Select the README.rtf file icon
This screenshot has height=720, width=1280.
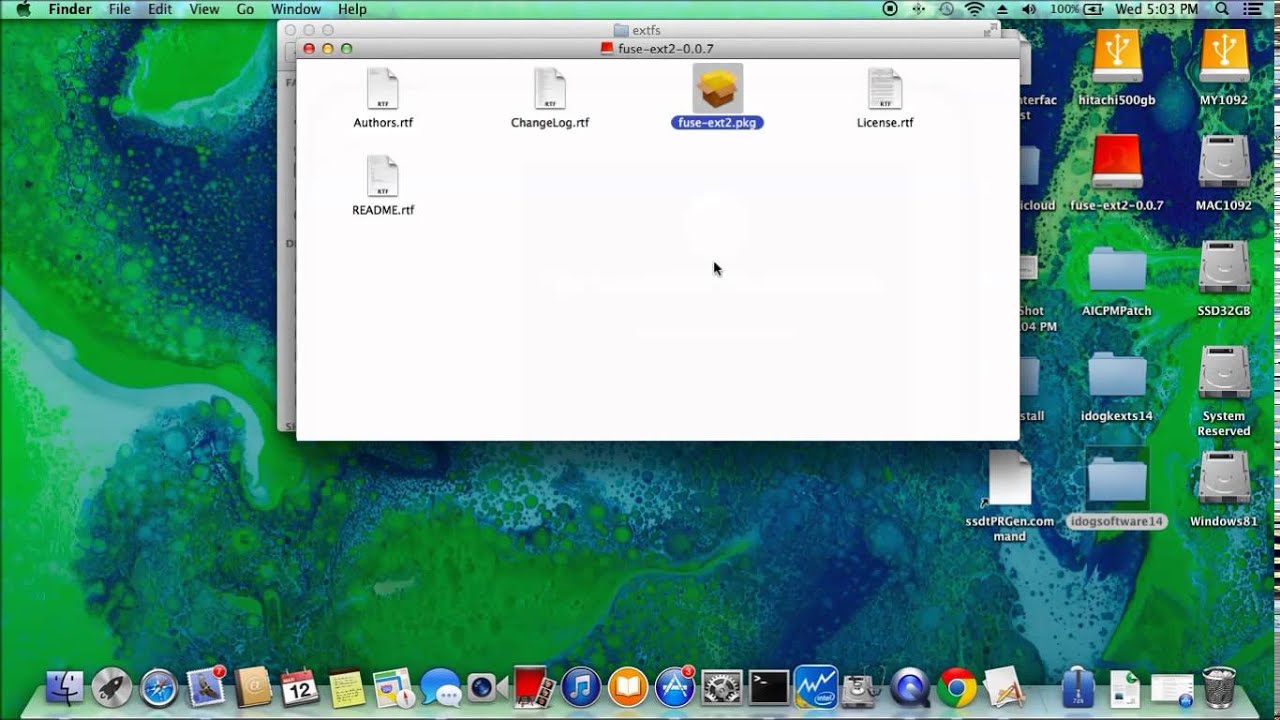tap(383, 177)
